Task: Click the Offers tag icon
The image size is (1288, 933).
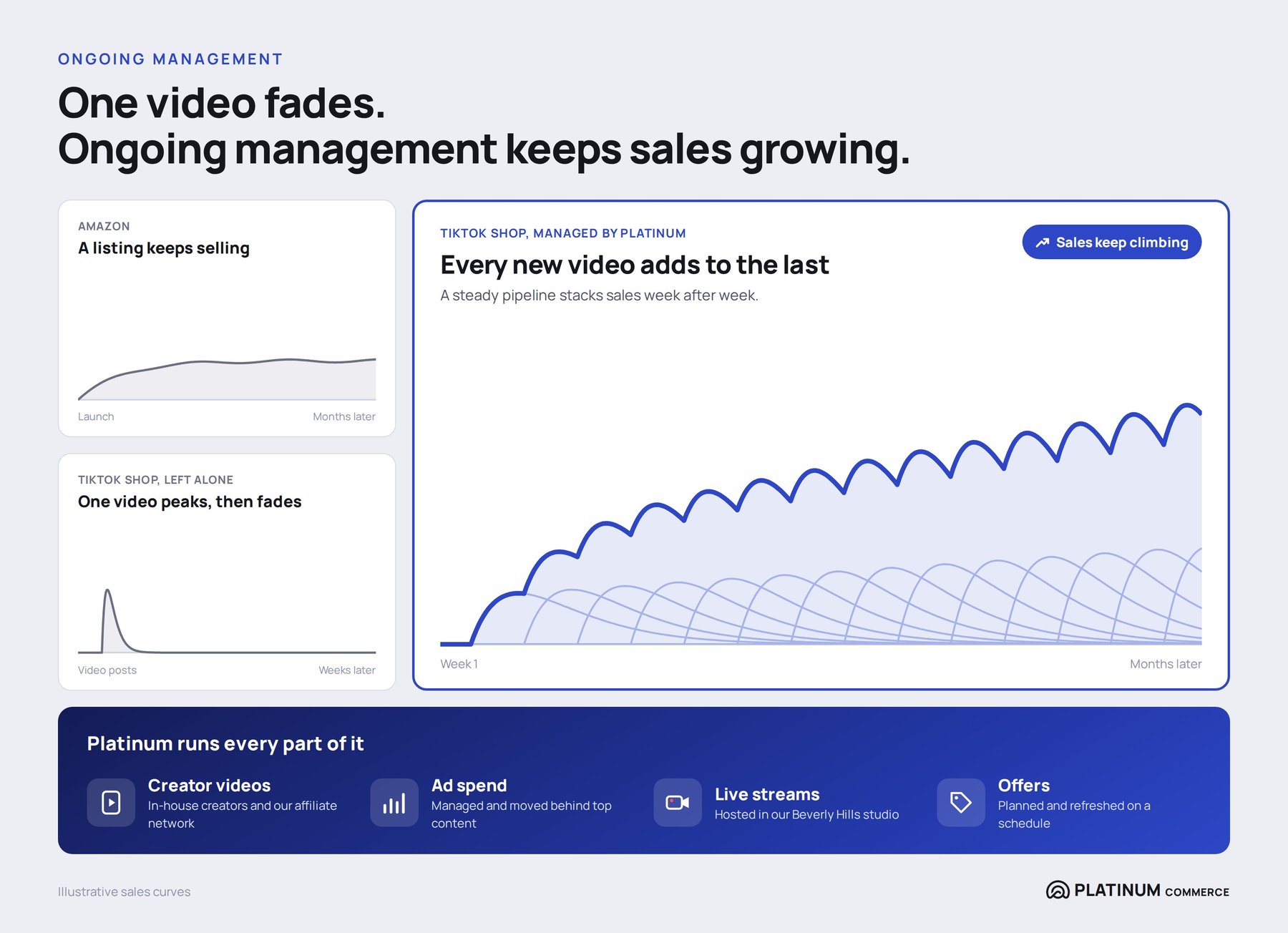Action: (x=961, y=803)
